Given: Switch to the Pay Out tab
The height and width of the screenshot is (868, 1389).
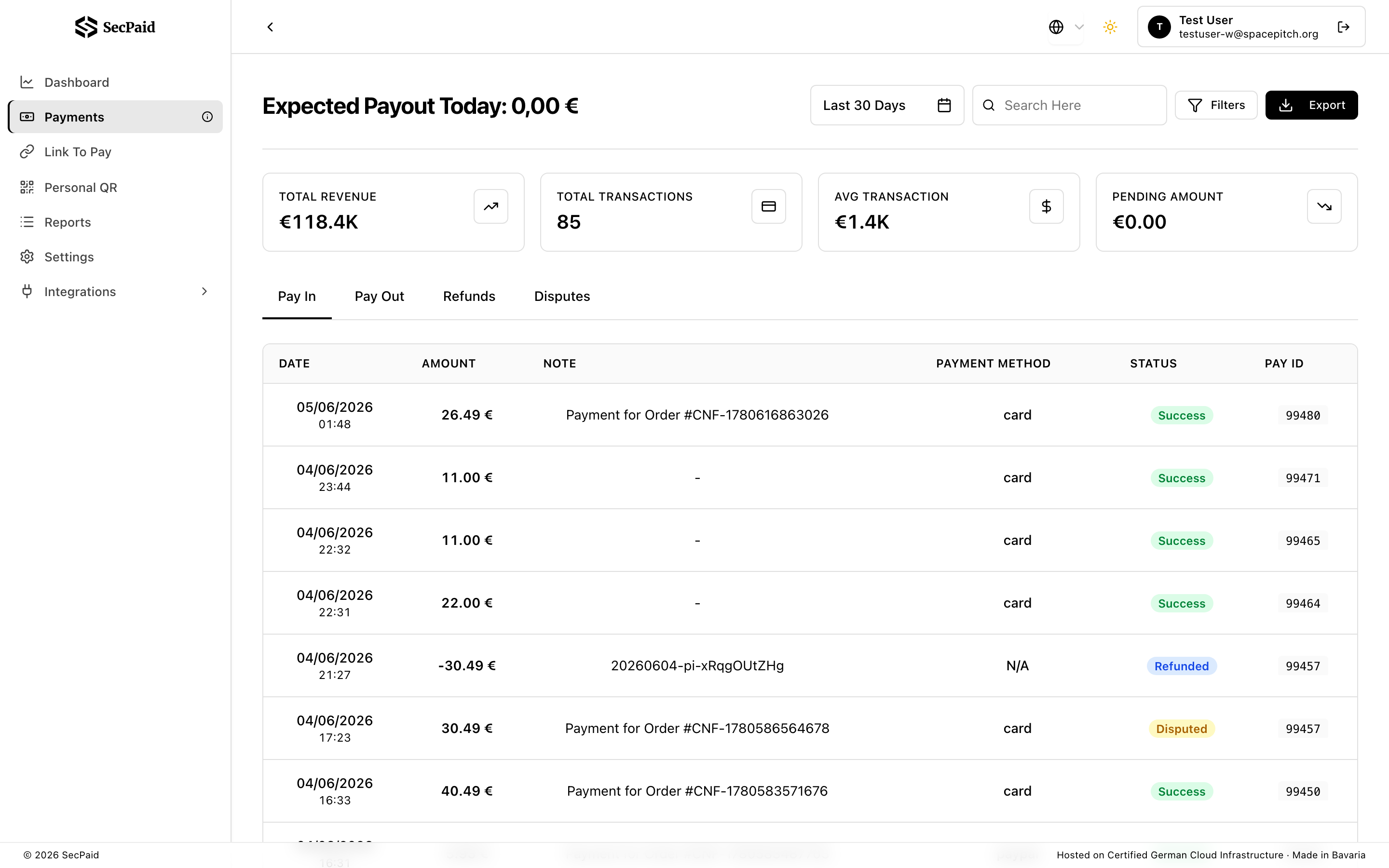Looking at the screenshot, I should (380, 296).
